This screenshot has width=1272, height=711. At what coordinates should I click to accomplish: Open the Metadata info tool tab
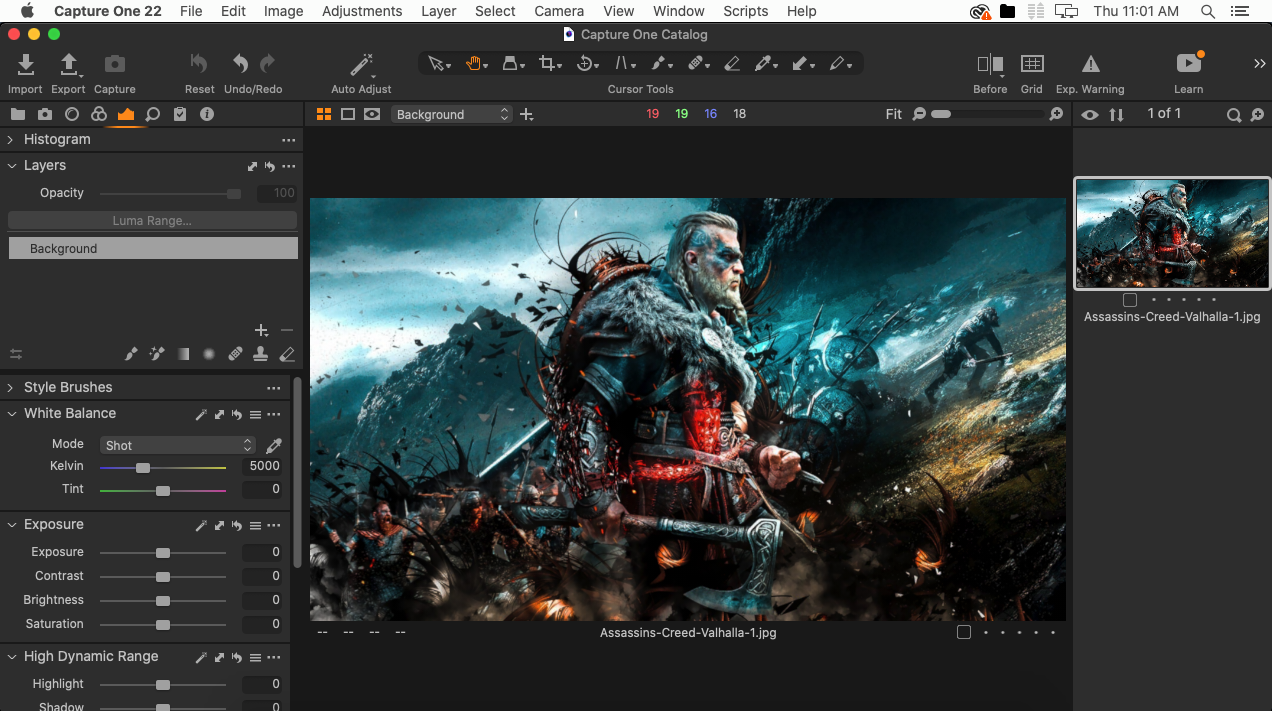pyautogui.click(x=207, y=114)
